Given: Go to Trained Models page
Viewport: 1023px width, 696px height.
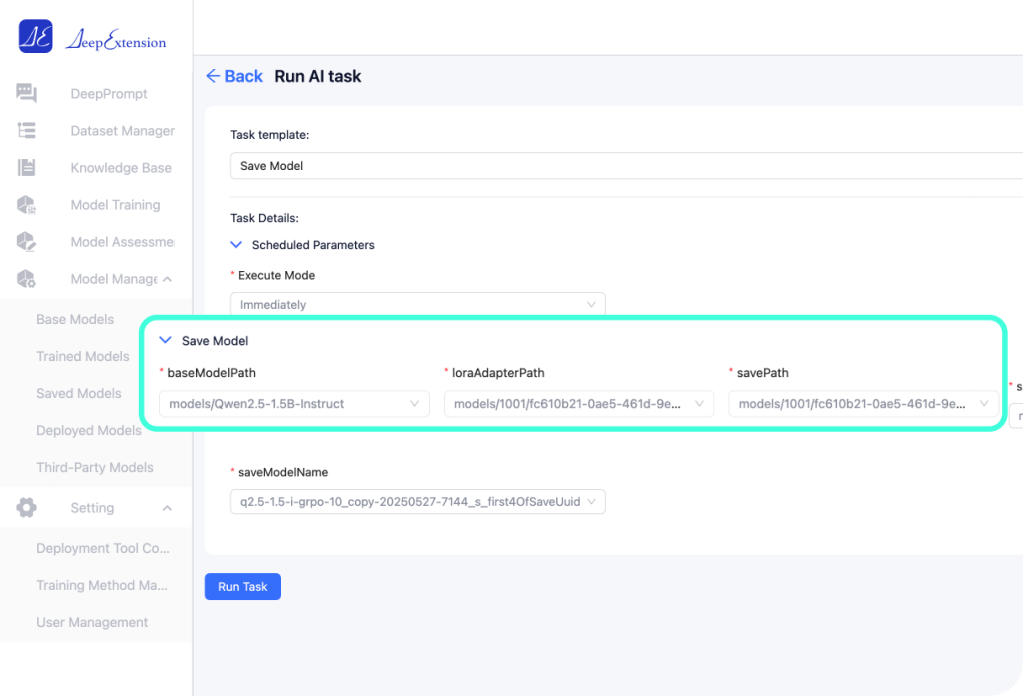Looking at the screenshot, I should pyautogui.click(x=82, y=356).
